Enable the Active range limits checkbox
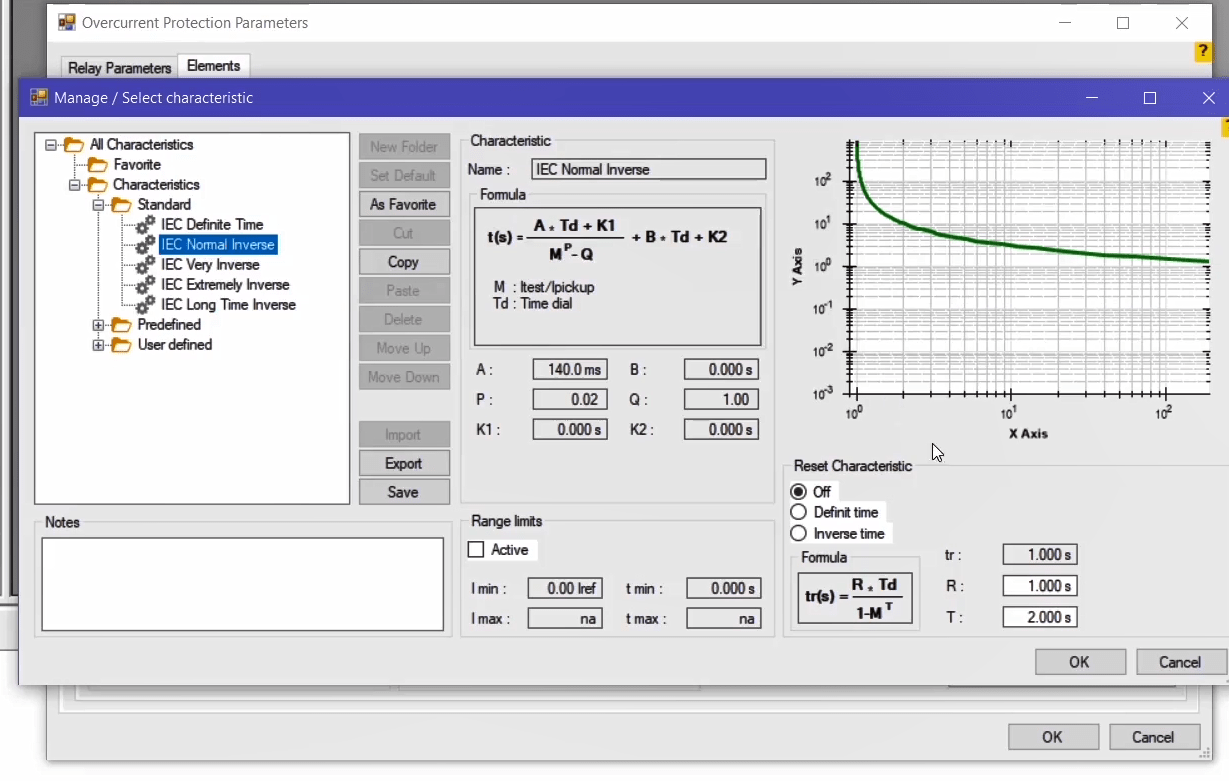This screenshot has height=781, width=1229. click(x=476, y=550)
